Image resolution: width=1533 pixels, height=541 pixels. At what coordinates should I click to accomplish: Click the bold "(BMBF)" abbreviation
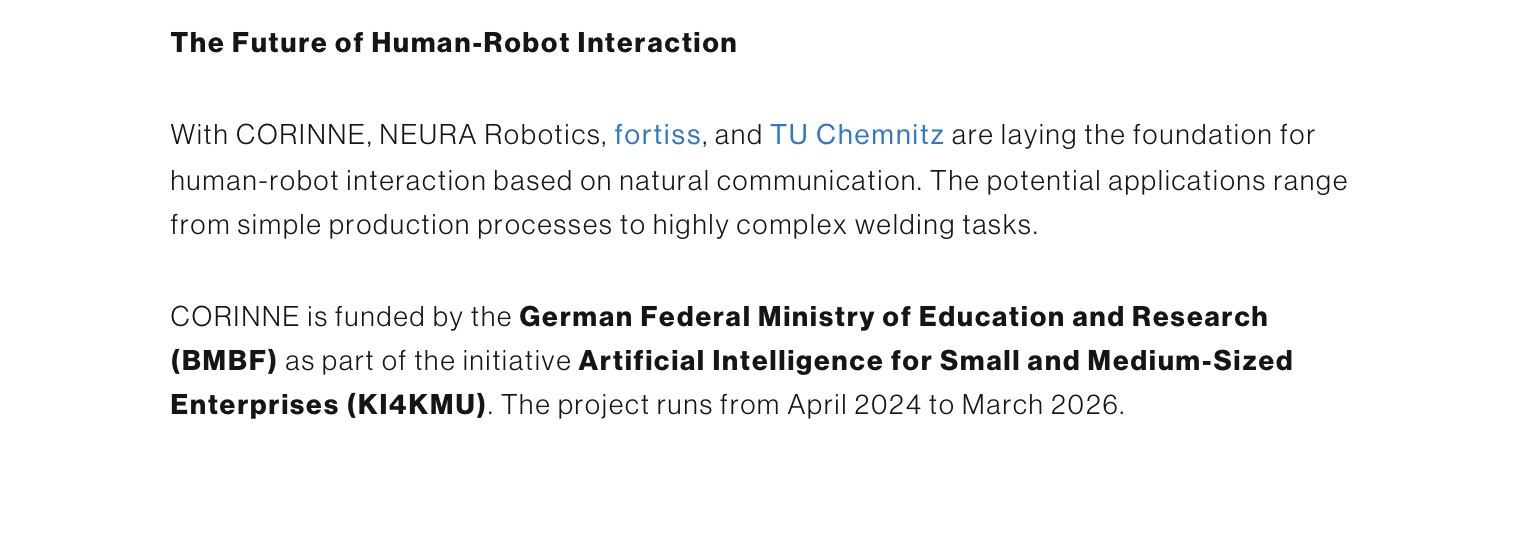pyautogui.click(x=223, y=360)
